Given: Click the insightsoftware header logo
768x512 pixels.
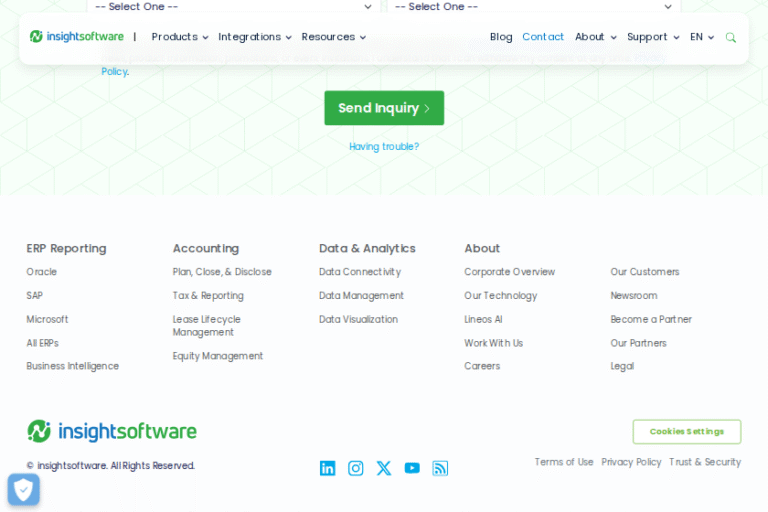Looking at the screenshot, I should (77, 37).
